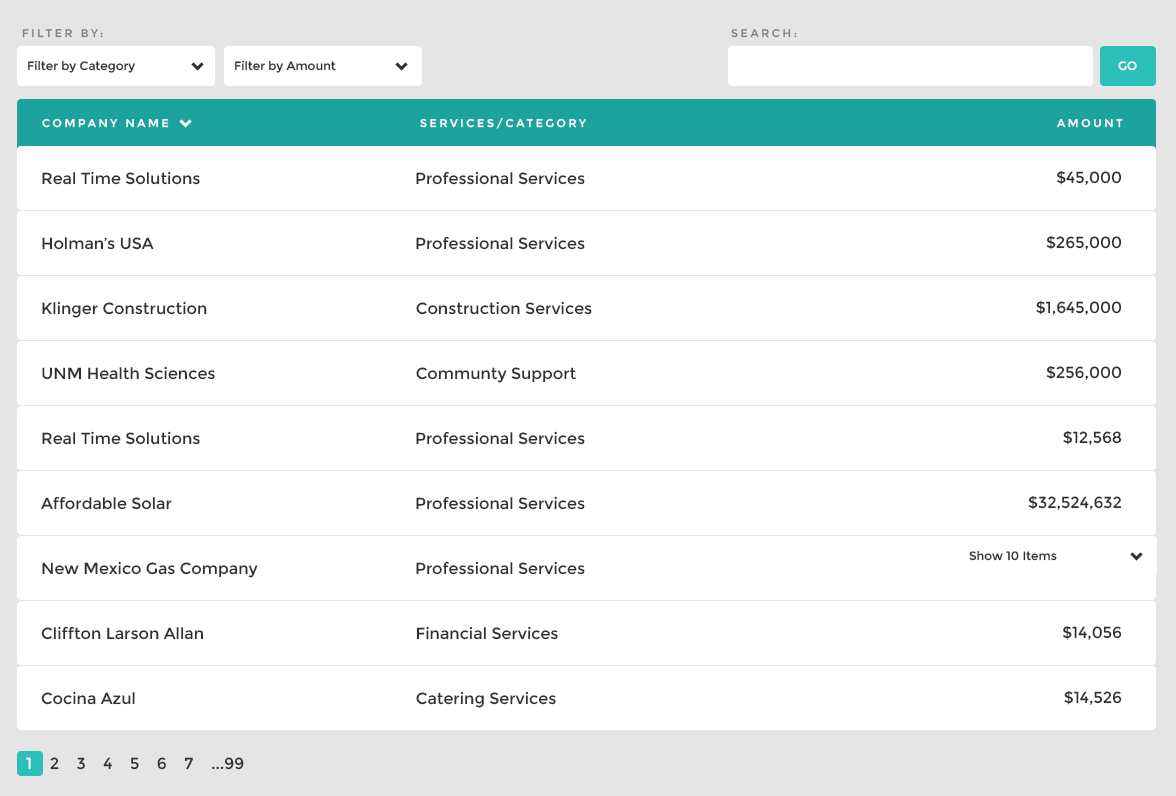Viewport: 1176px width, 796px height.
Task: Open the Filter by Category dropdown
Action: pos(115,66)
